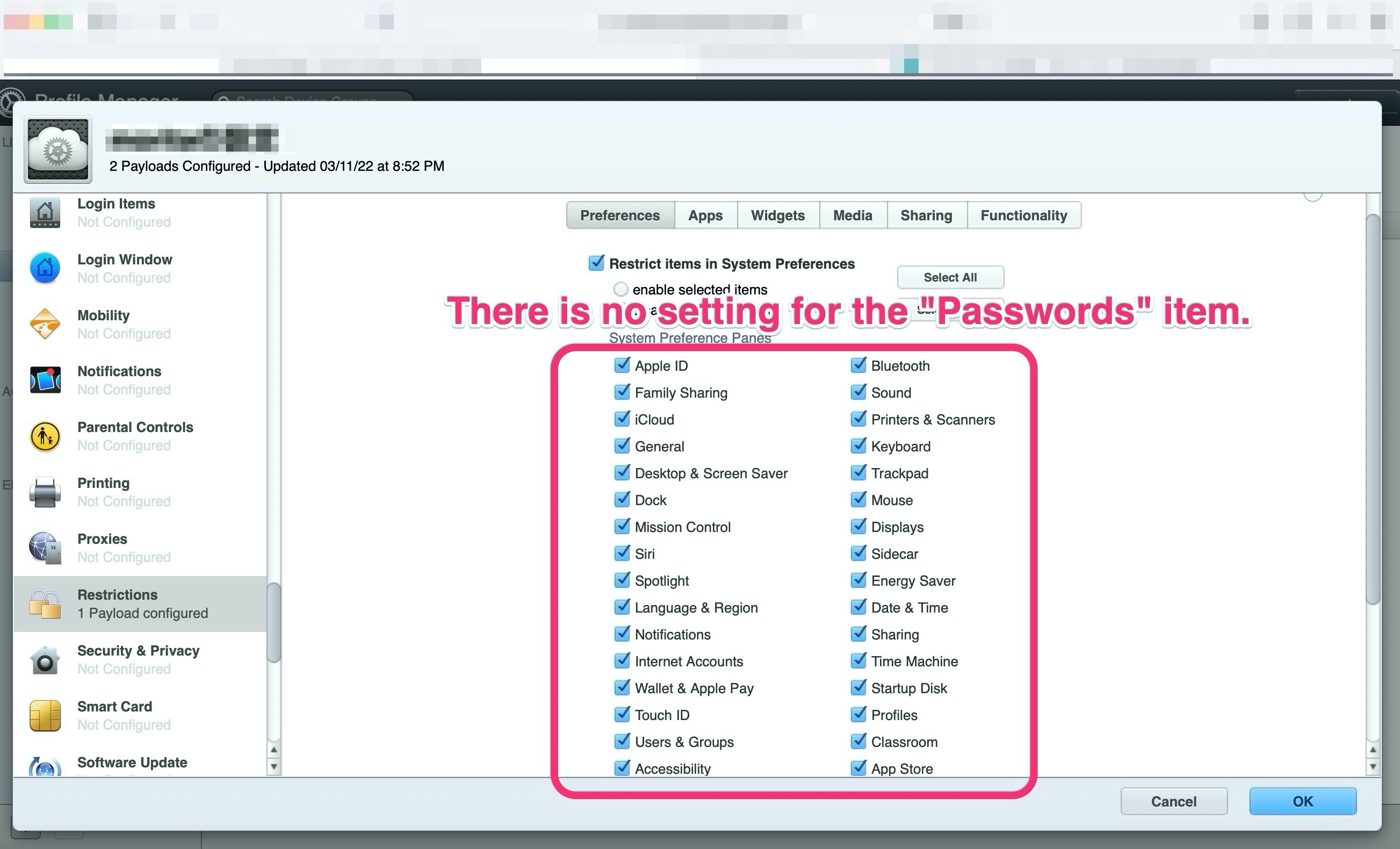This screenshot has width=1400, height=849.
Task: Uncheck Restrict items in System Preferences
Action: (596, 263)
